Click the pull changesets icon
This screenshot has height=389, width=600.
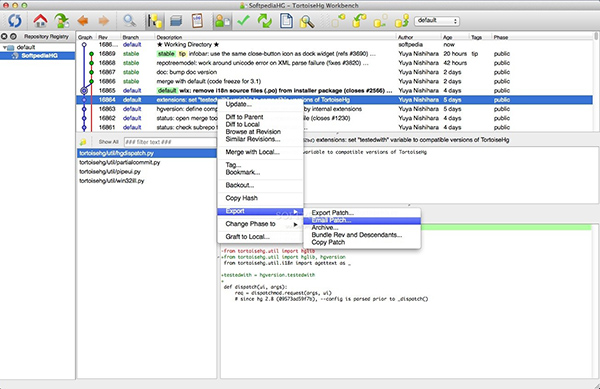point(359,21)
